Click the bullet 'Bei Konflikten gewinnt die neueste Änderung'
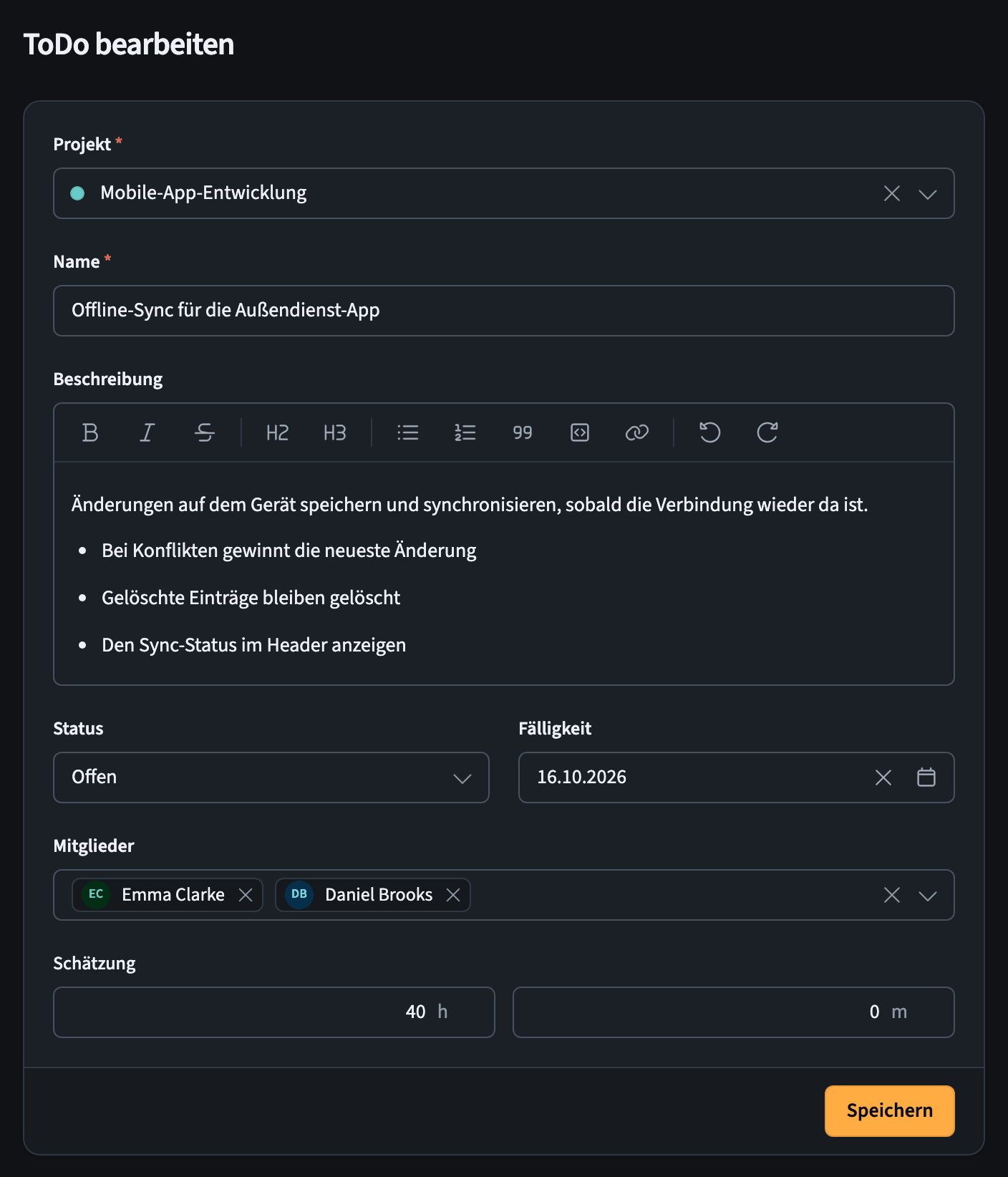The width and height of the screenshot is (1008, 1177). pos(289,551)
